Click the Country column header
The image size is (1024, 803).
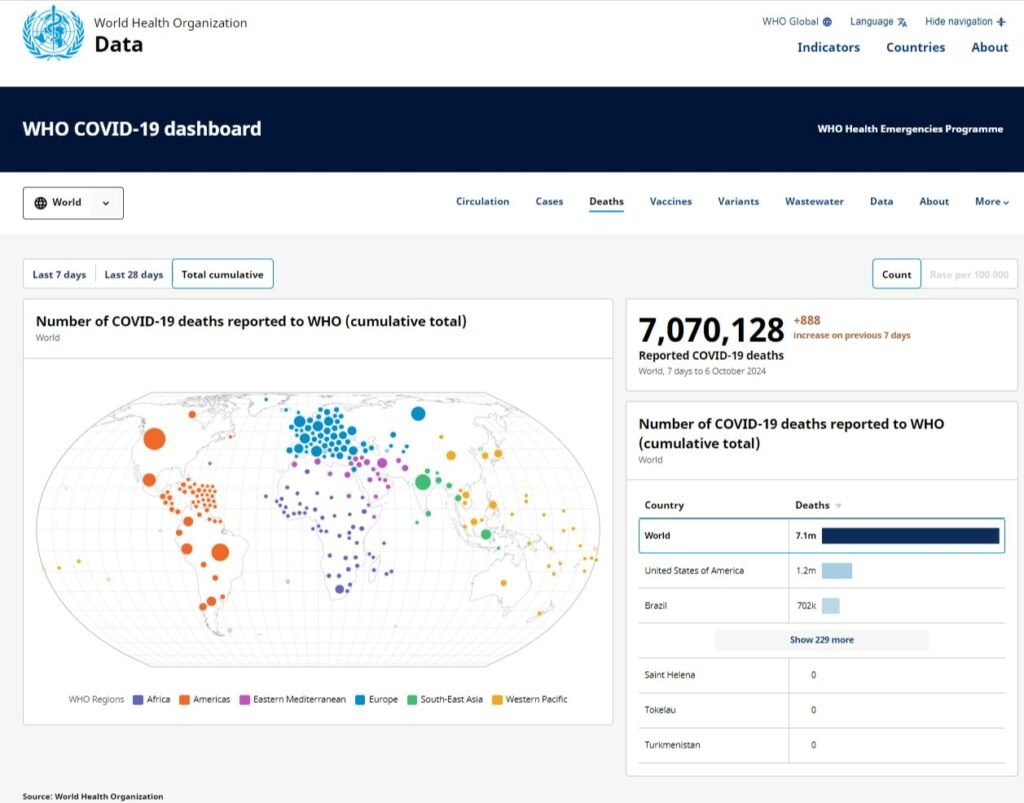click(664, 505)
